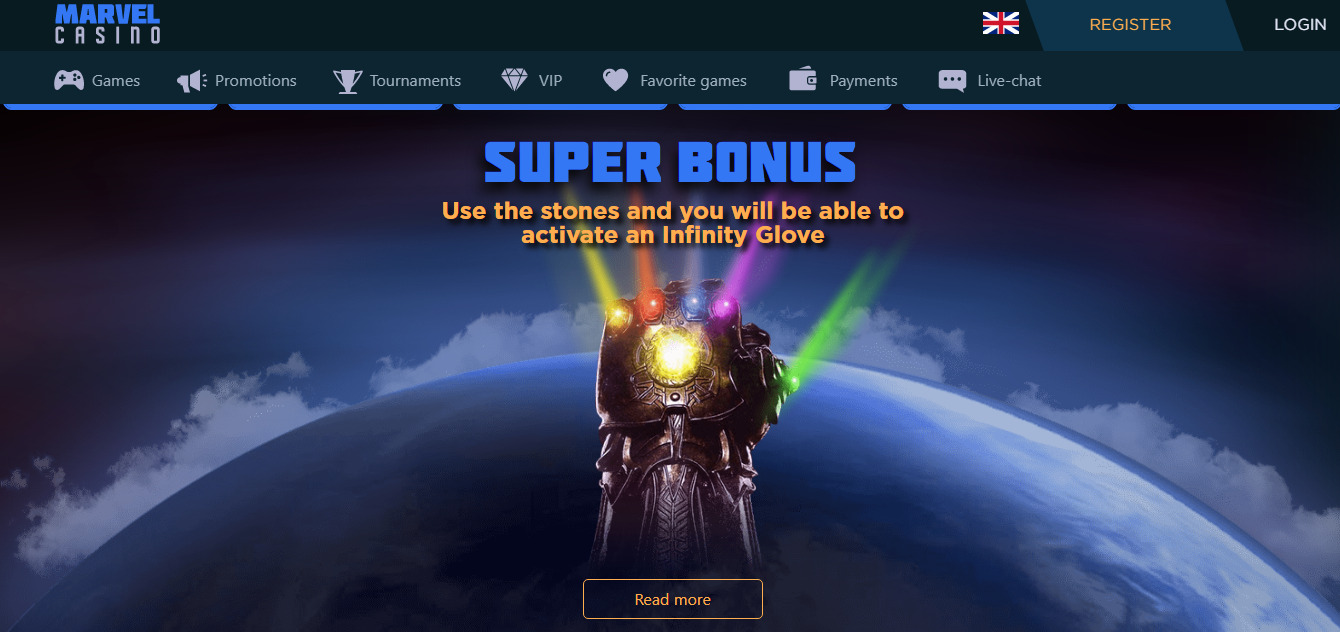This screenshot has width=1340, height=632.
Task: Click the LOGIN link
Action: tap(1300, 25)
